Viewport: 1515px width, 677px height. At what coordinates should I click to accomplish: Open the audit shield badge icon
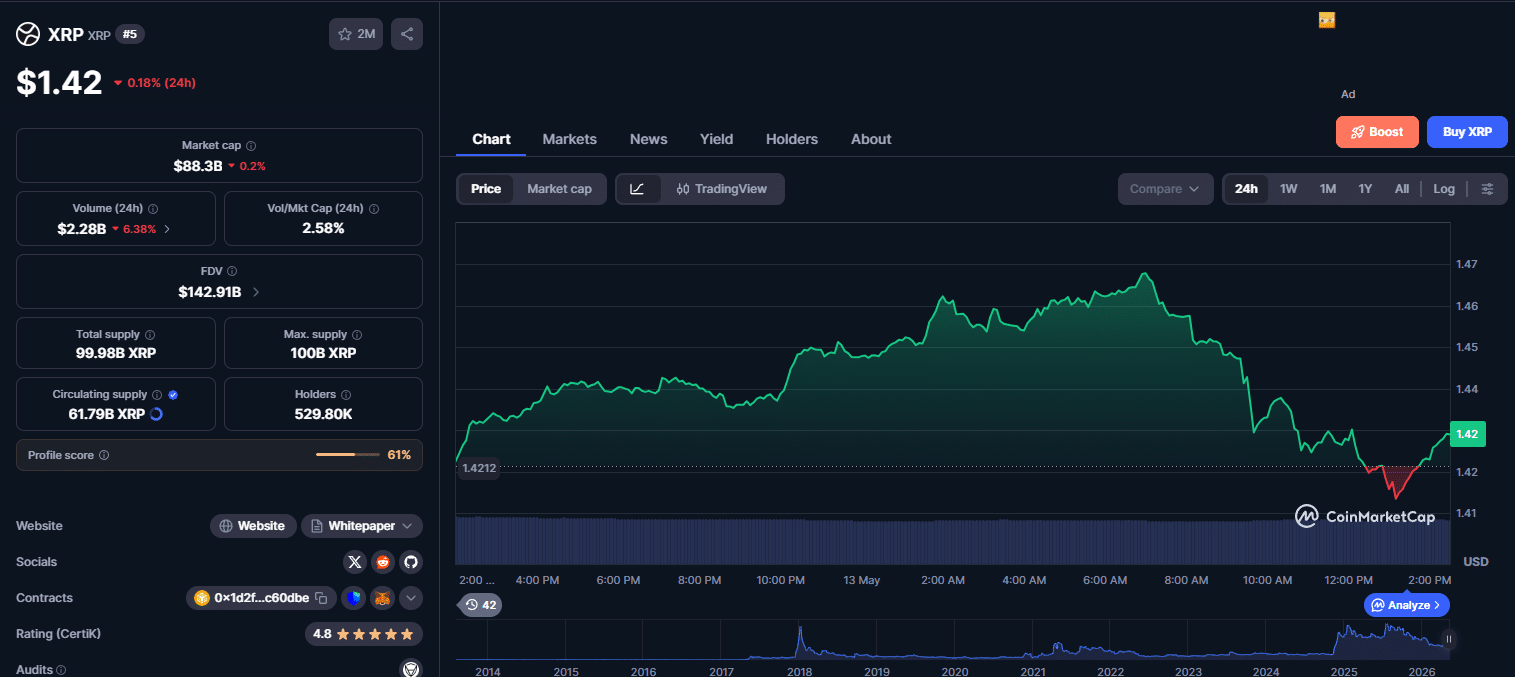click(411, 669)
